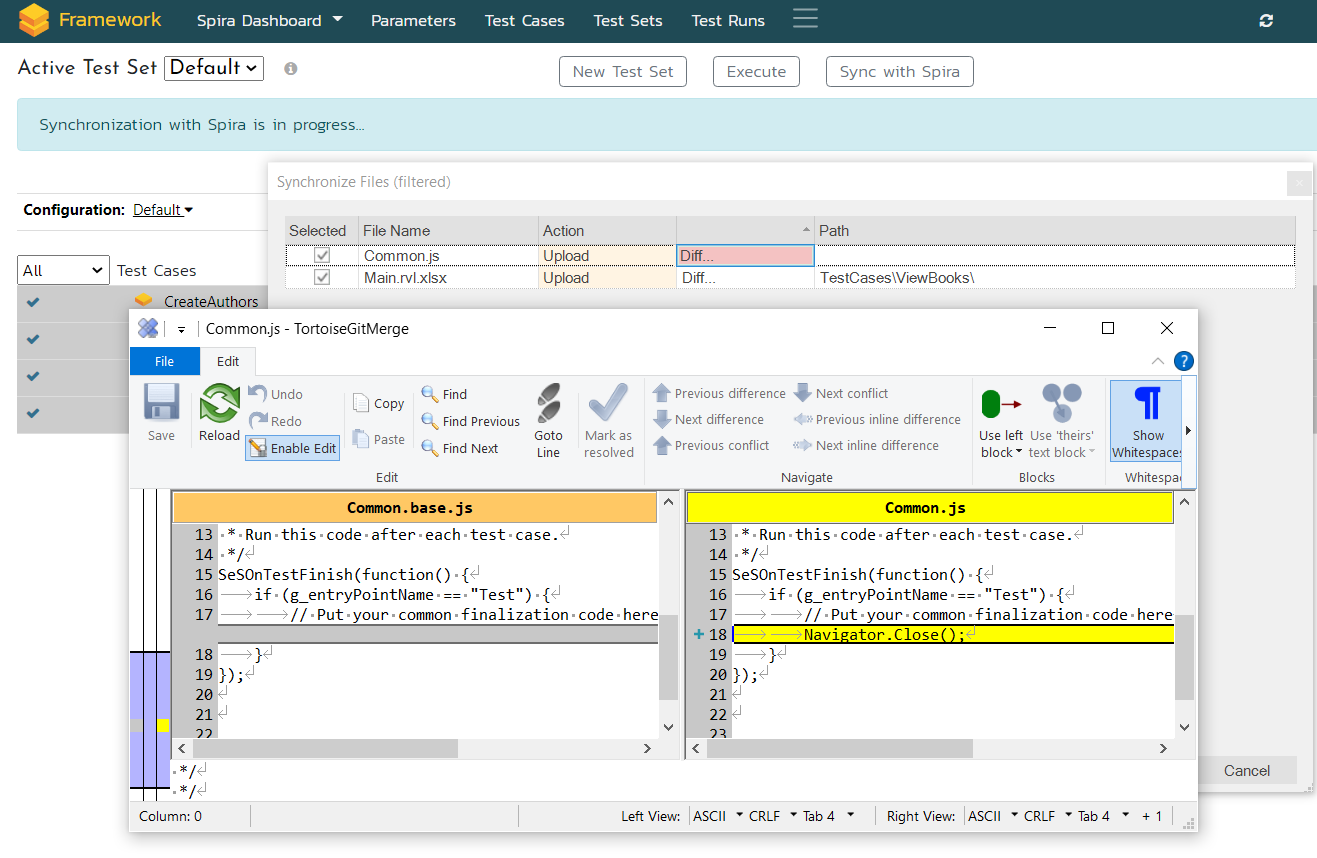Screen dimensions: 1317x858
Task: Open the Active Test Set Default dropdown
Action: [213, 68]
